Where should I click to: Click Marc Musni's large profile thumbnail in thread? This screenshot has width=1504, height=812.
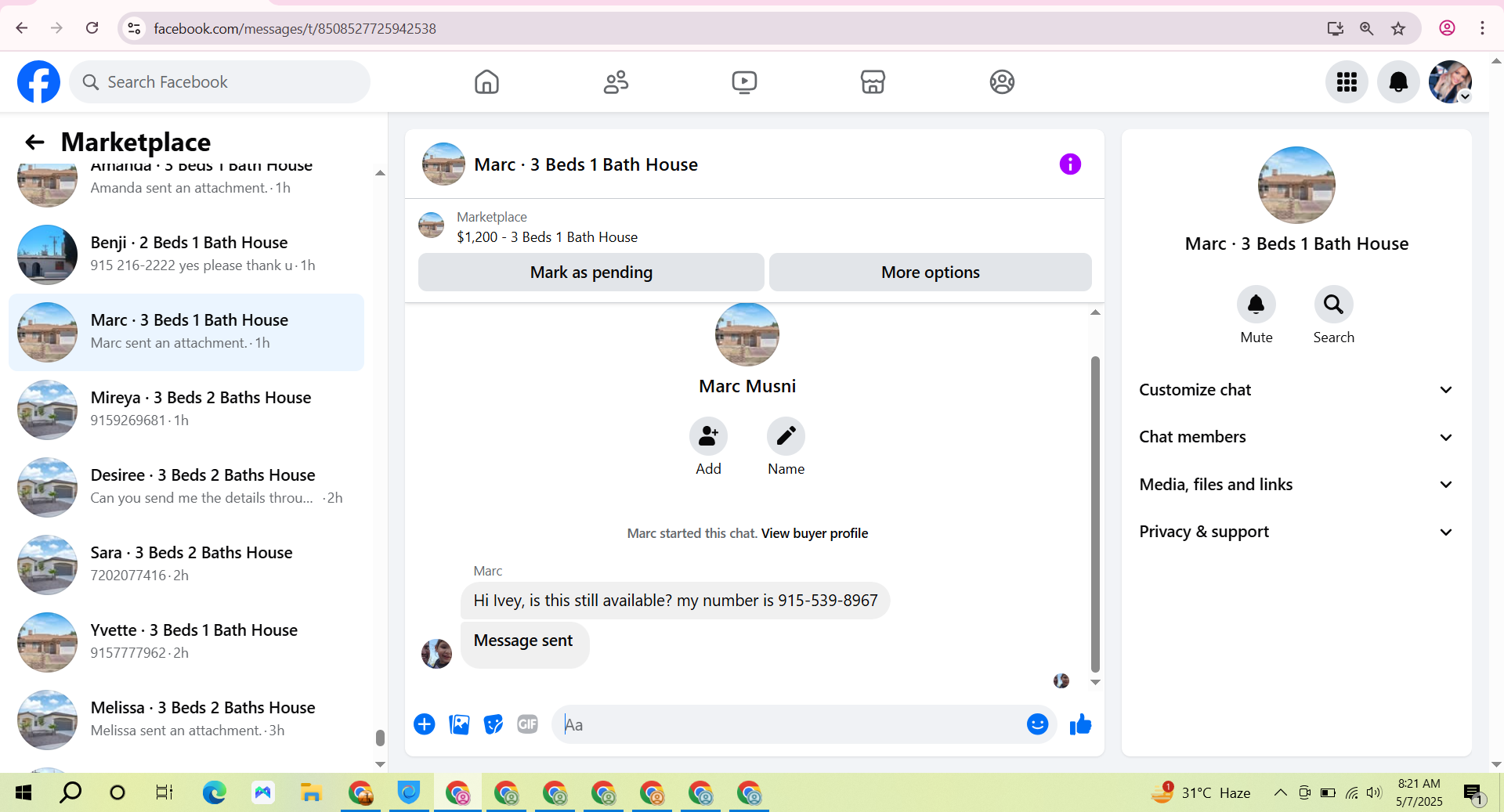747,334
